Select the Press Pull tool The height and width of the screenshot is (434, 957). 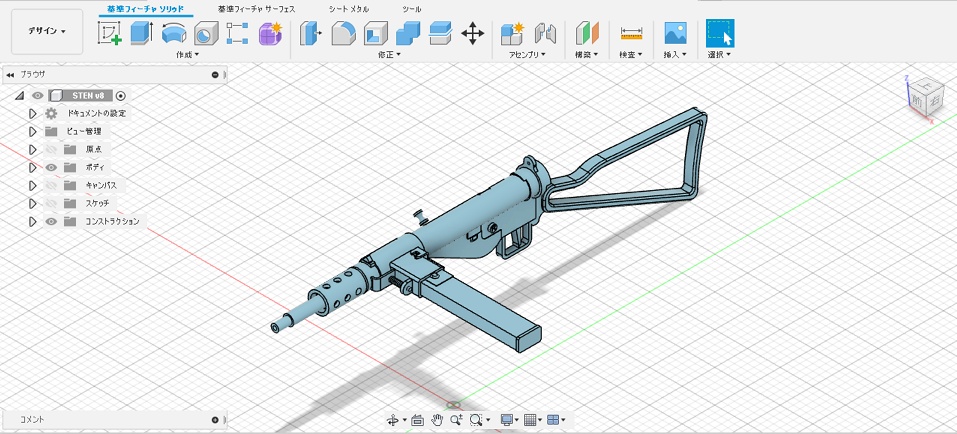tap(311, 33)
